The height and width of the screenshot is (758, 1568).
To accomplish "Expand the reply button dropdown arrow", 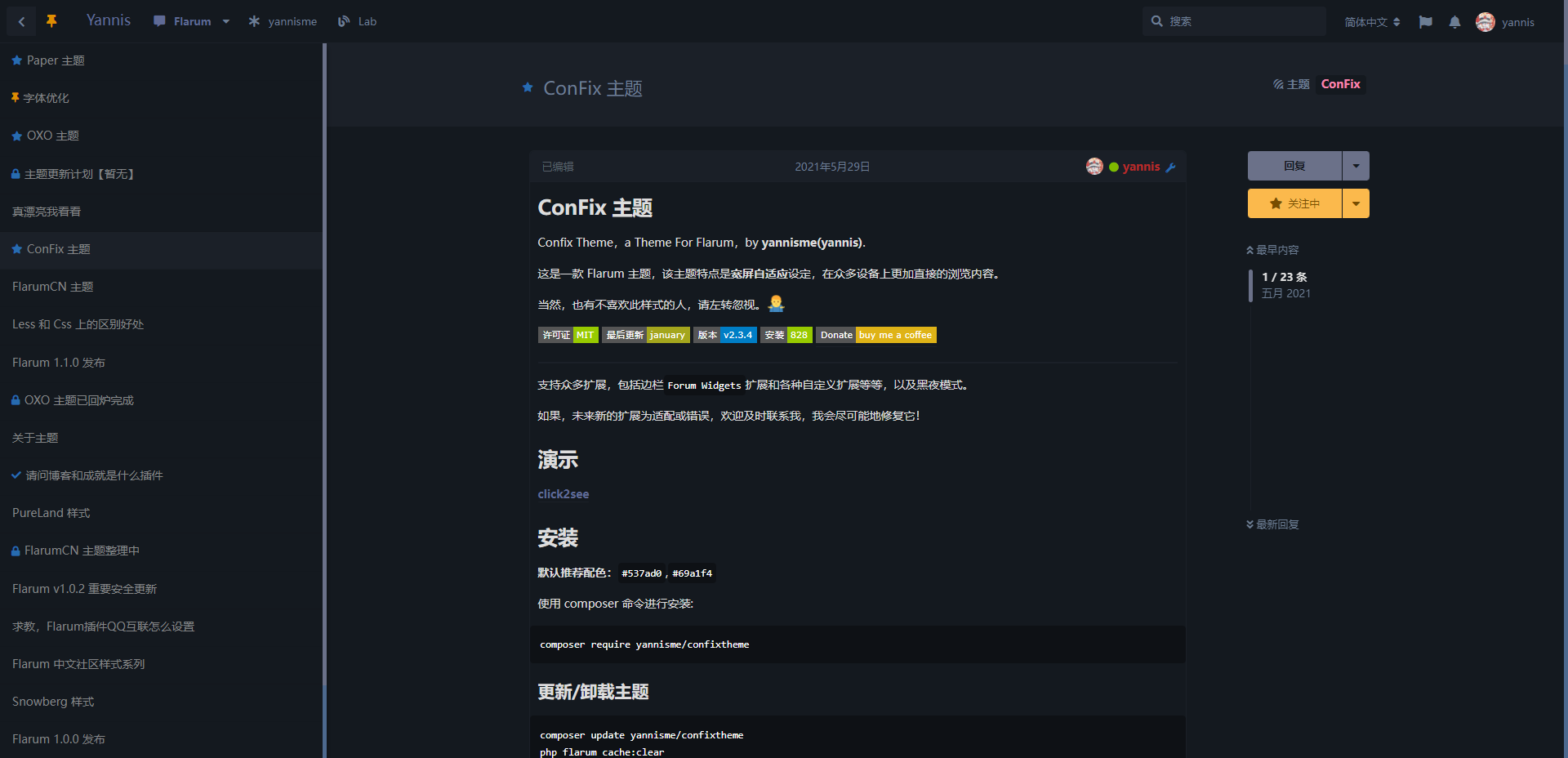I will tap(1356, 166).
